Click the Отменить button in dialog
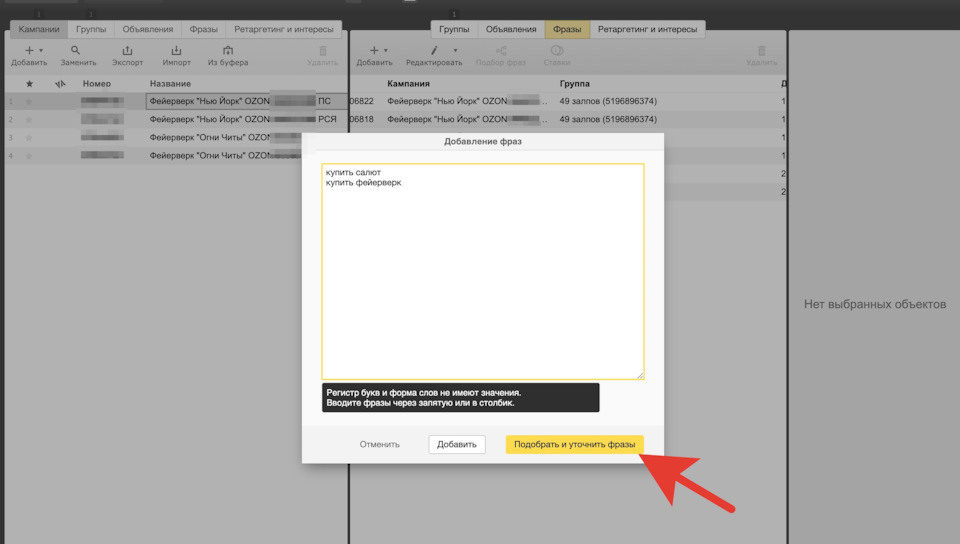This screenshot has height=544, width=960. (x=380, y=444)
